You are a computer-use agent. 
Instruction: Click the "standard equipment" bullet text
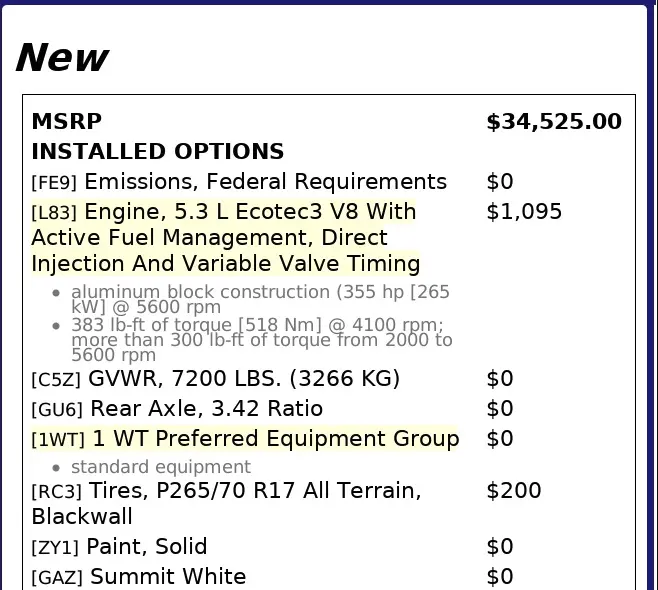tap(161, 467)
